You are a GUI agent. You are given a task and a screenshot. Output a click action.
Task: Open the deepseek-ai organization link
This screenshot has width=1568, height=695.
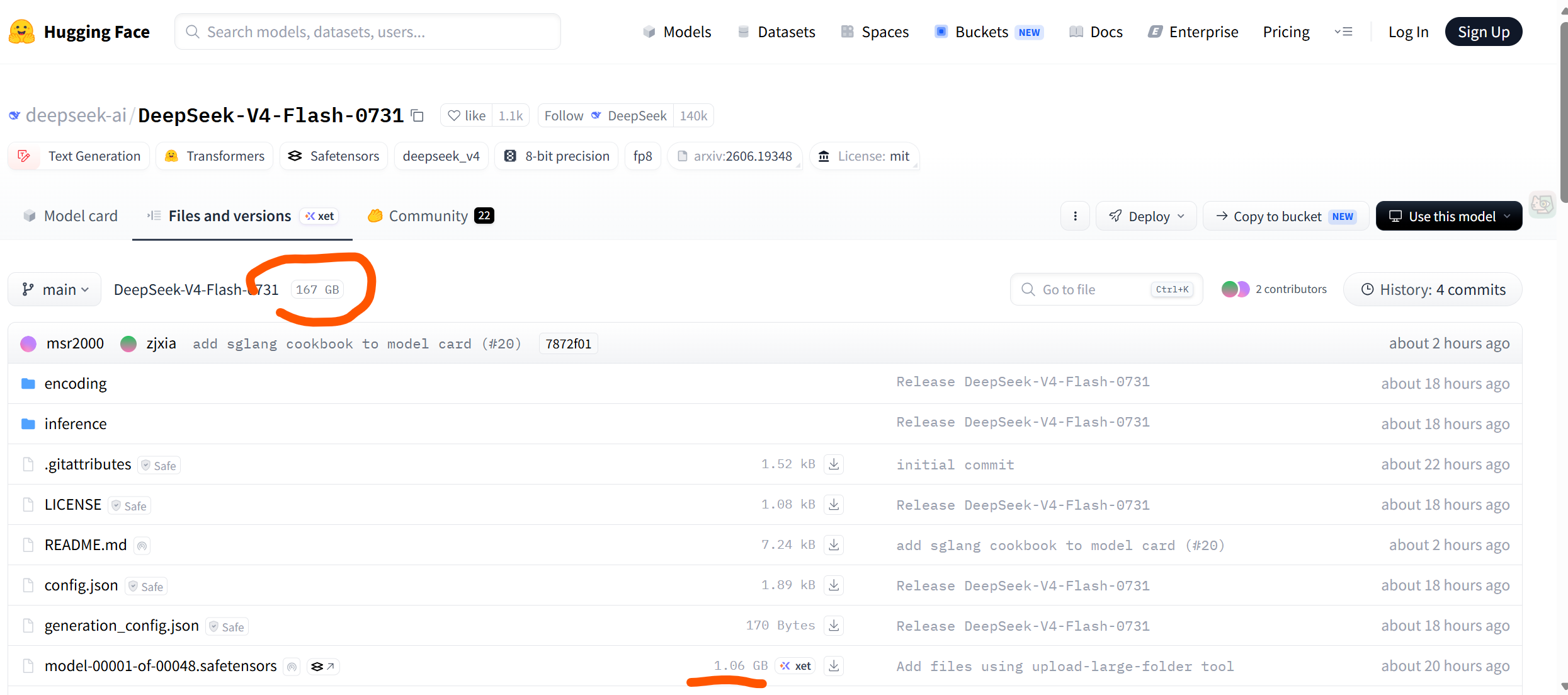tap(76, 115)
